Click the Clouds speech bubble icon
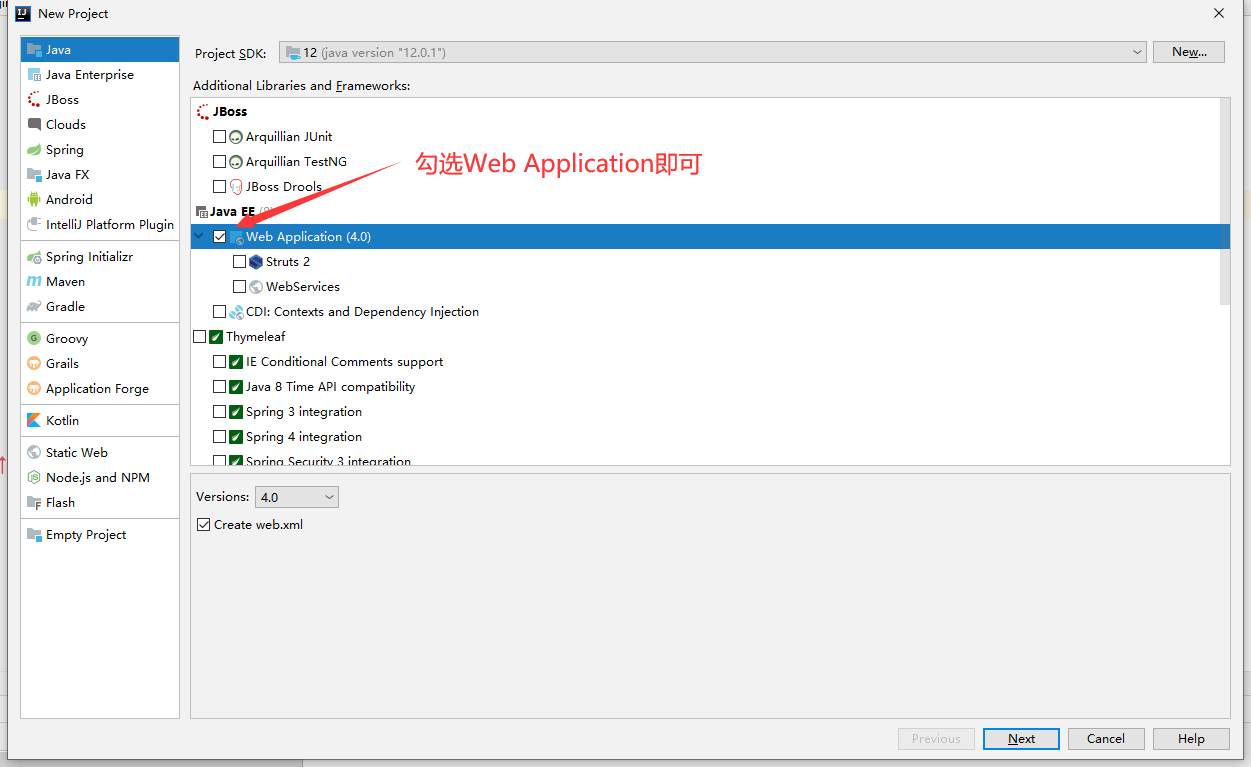The image size is (1251, 767). point(34,124)
